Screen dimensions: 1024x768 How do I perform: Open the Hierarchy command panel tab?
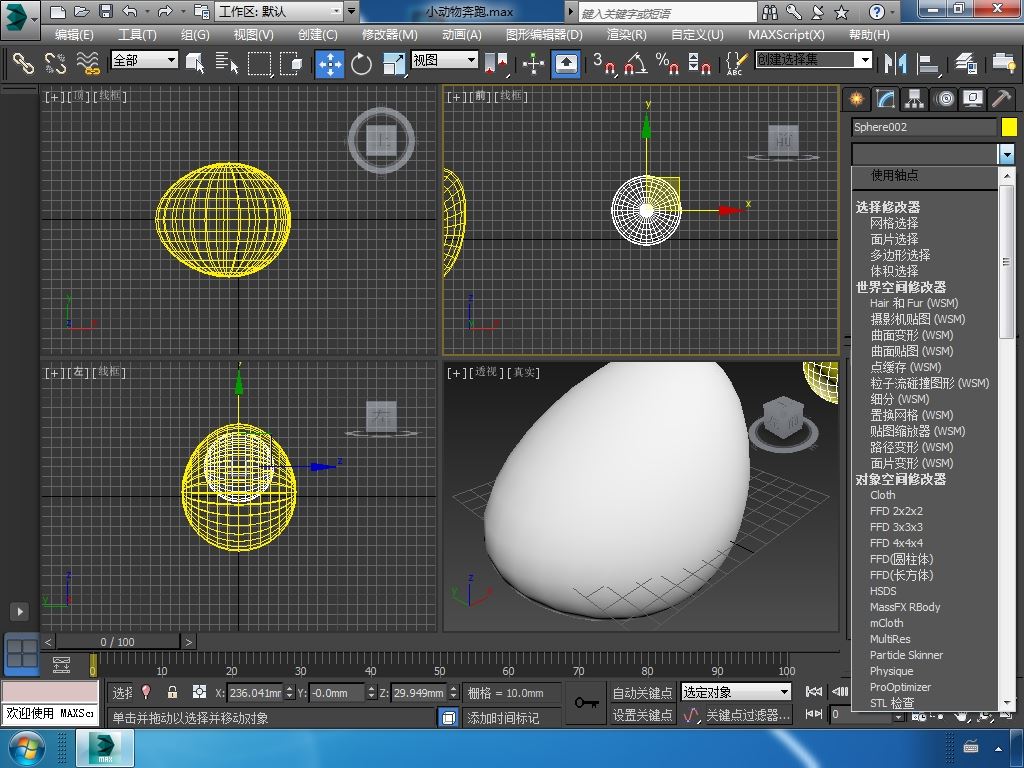[x=914, y=99]
